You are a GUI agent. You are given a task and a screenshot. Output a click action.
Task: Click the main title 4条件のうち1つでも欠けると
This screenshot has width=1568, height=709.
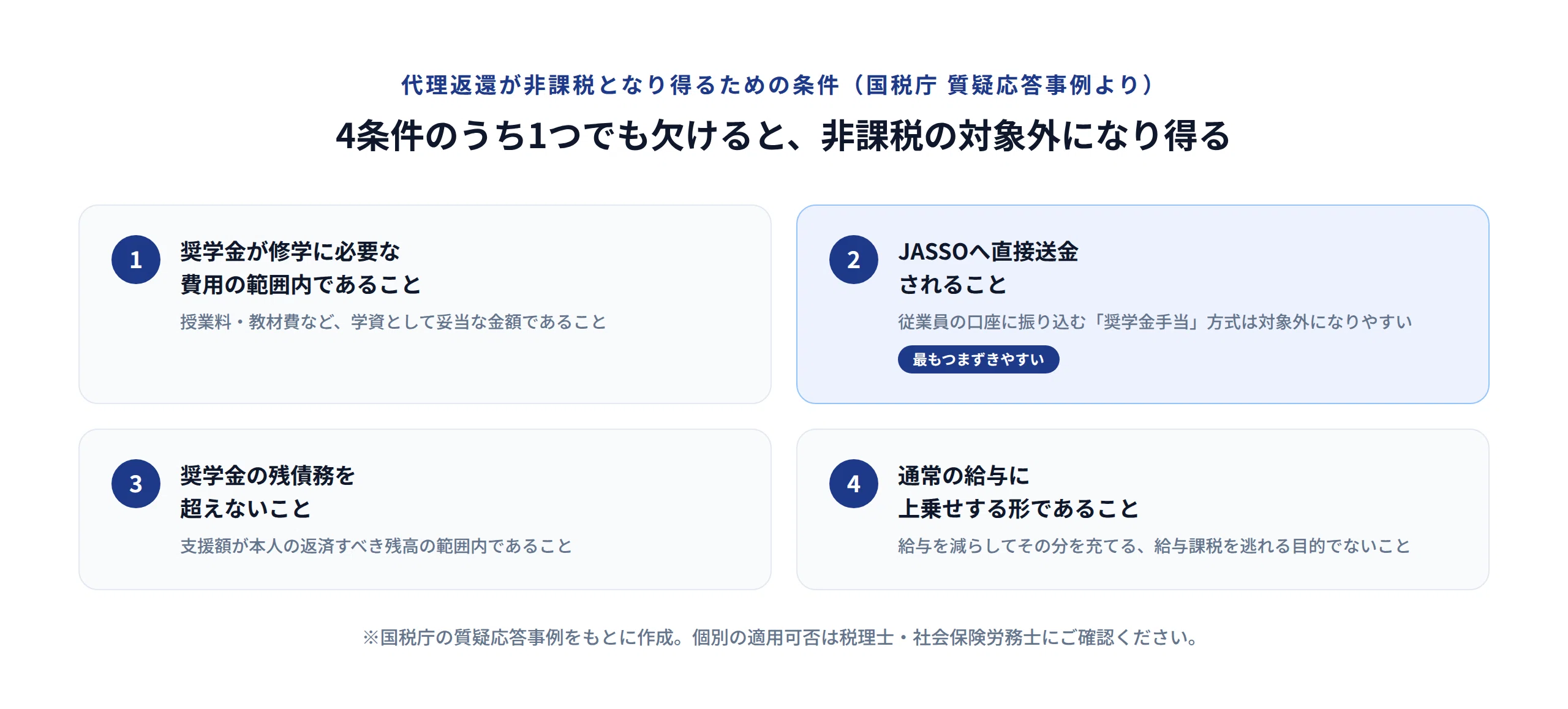pos(783,135)
